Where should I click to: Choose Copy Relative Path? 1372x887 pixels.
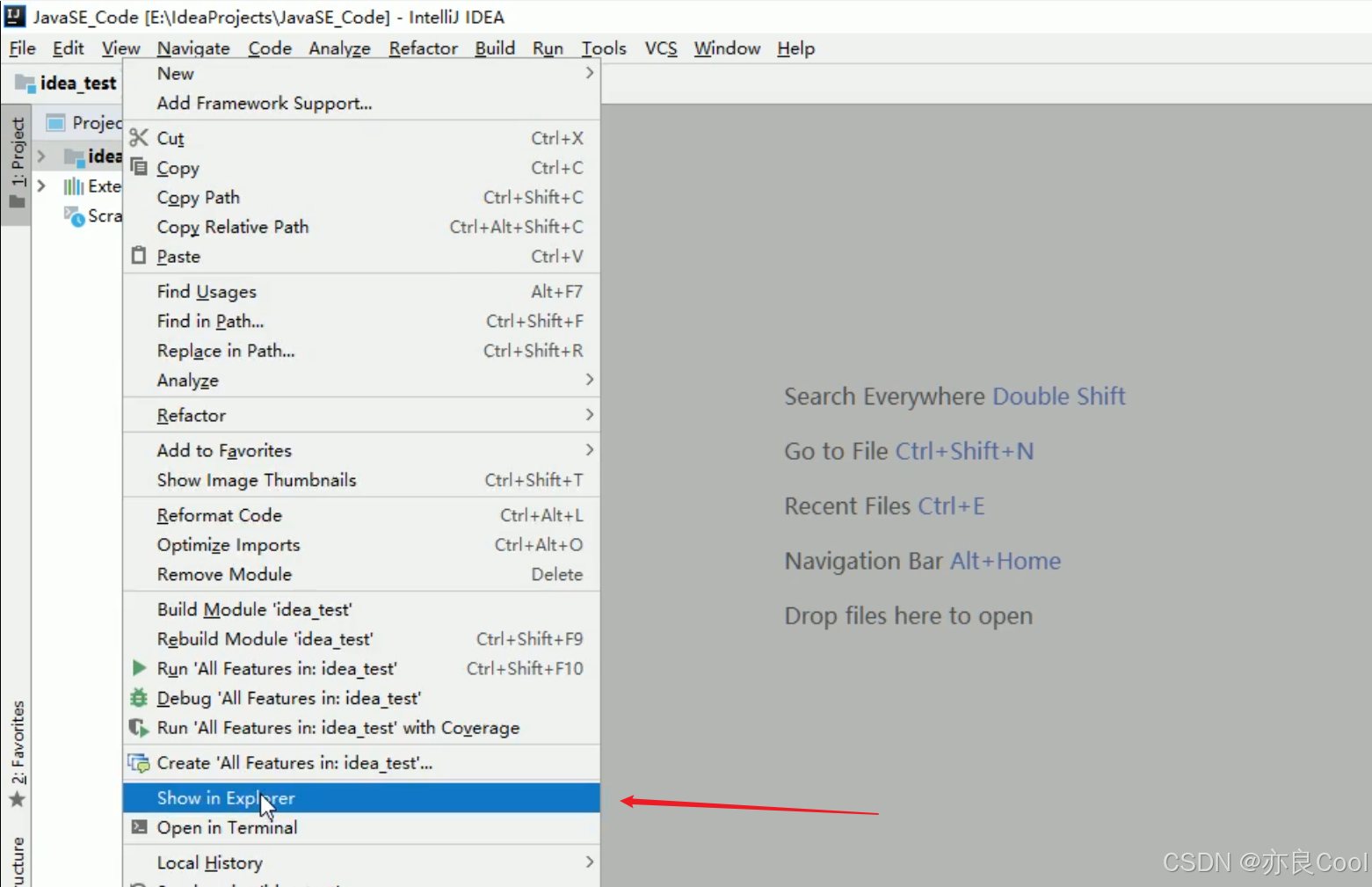tap(361, 227)
